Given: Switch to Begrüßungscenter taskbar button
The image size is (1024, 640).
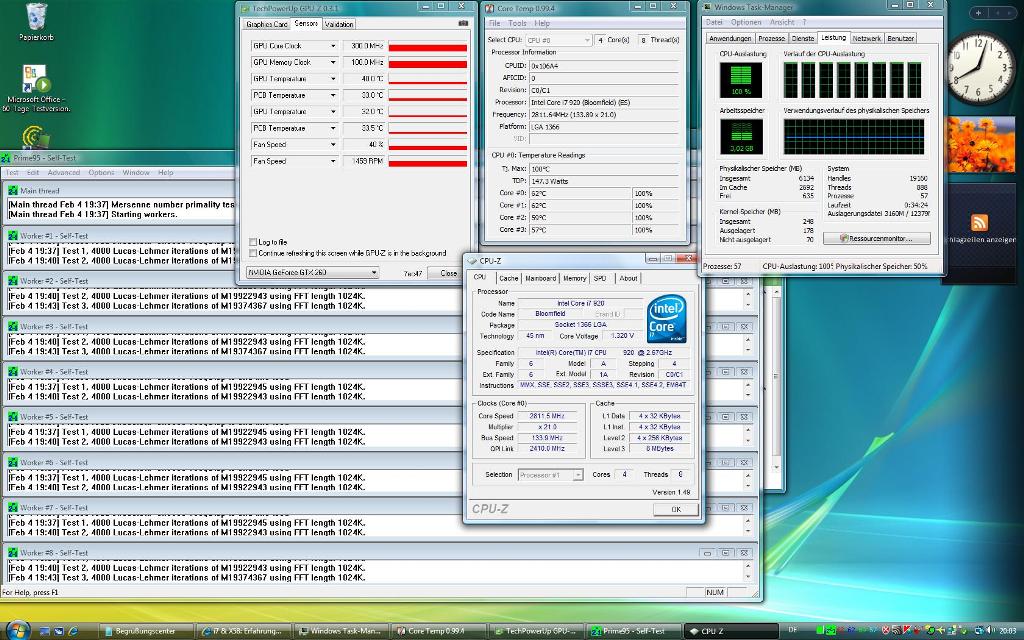Looking at the screenshot, I should (148, 631).
